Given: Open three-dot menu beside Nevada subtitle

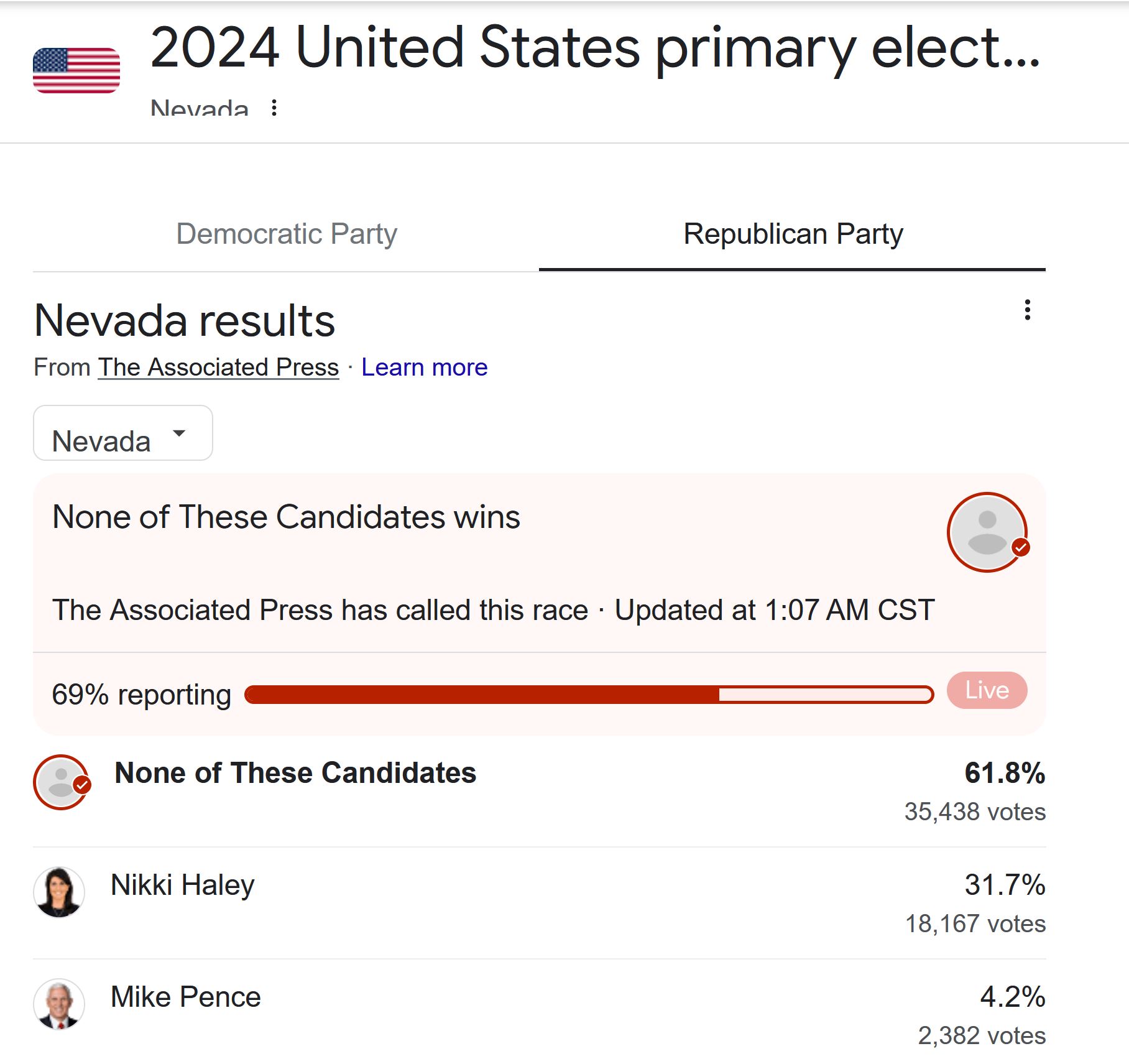Looking at the screenshot, I should pos(274,108).
